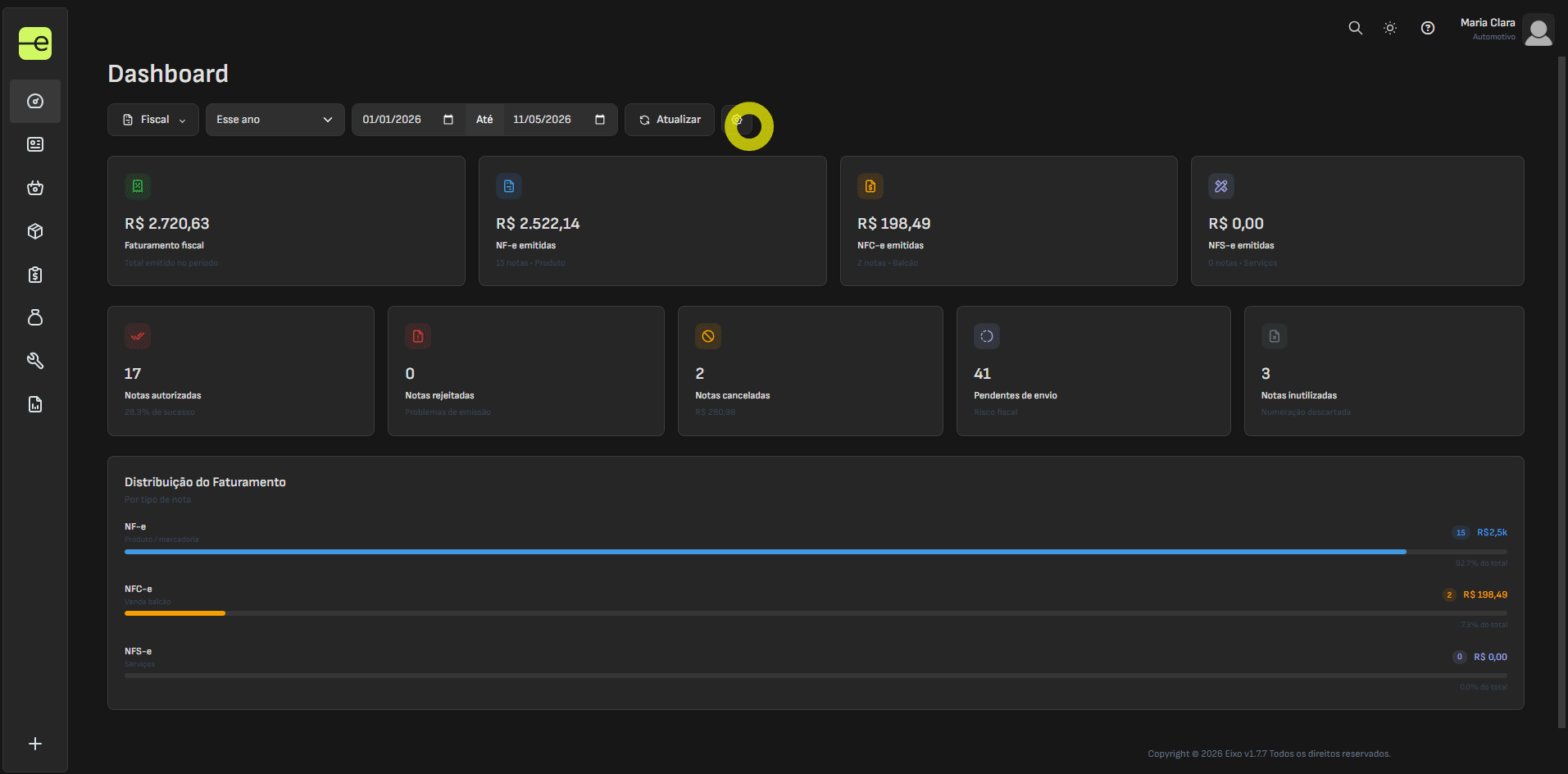Expand the Esse ano period dropdown
The height and width of the screenshot is (774, 1568).
tap(275, 120)
